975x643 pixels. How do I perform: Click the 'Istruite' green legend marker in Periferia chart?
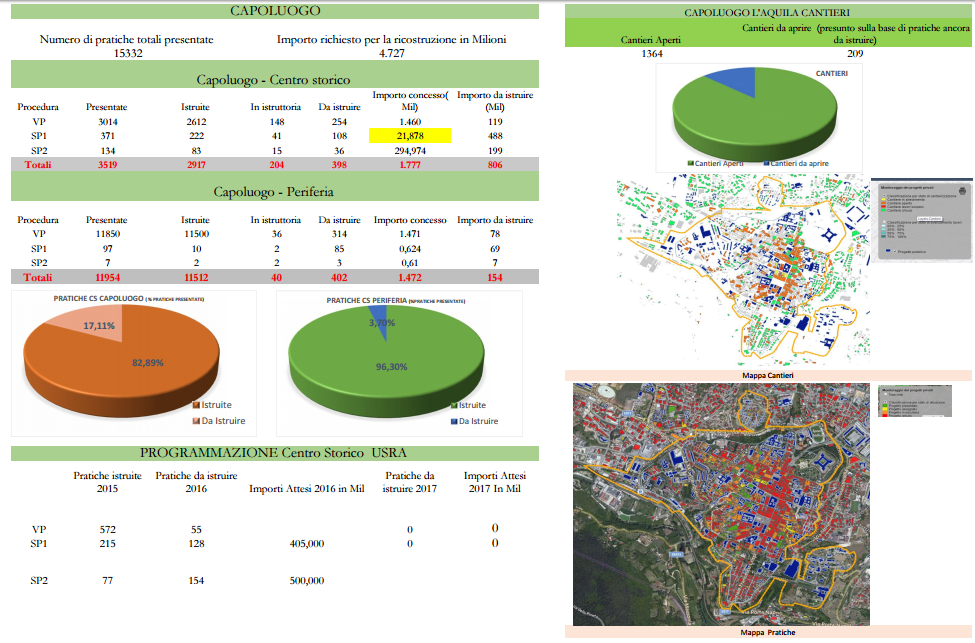(x=456, y=405)
